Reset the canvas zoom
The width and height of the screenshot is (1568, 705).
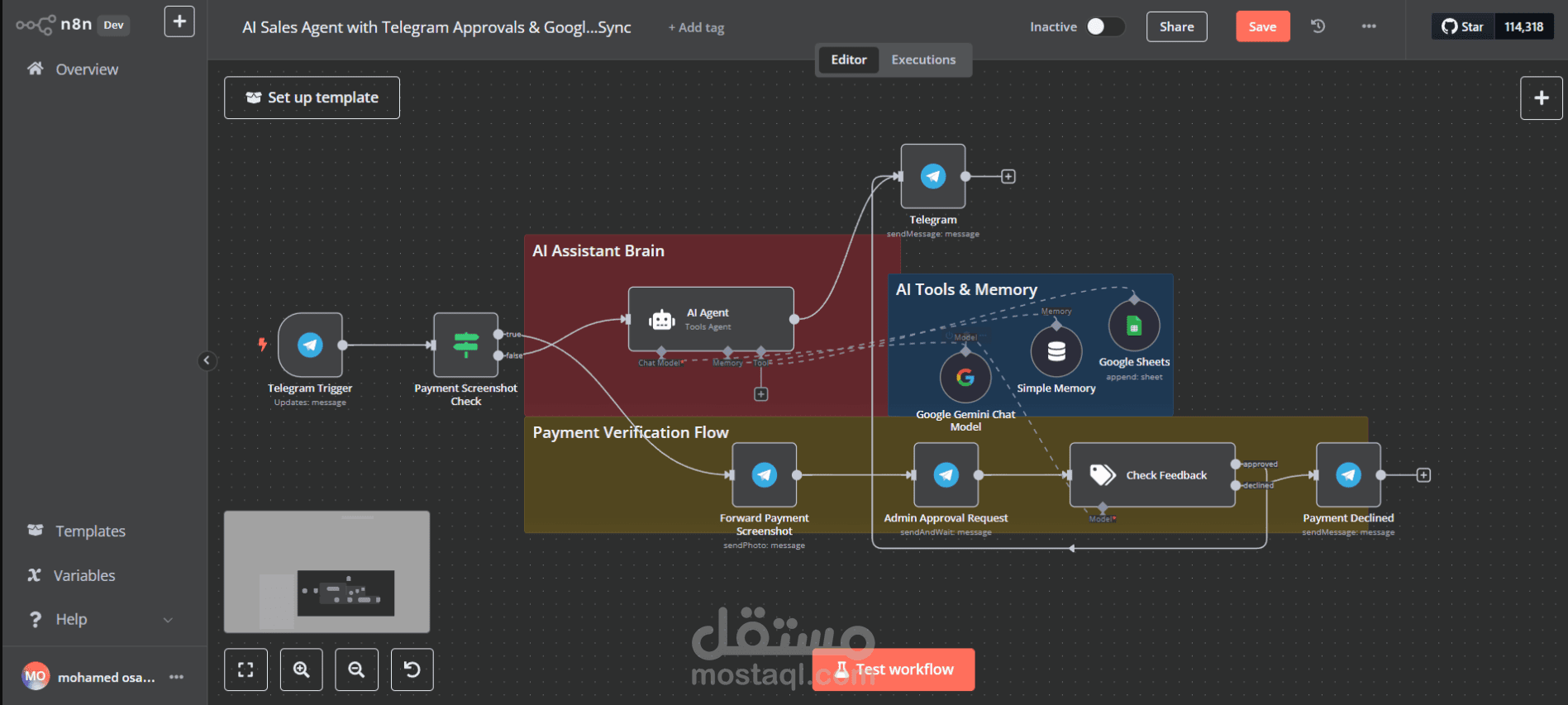pos(412,669)
